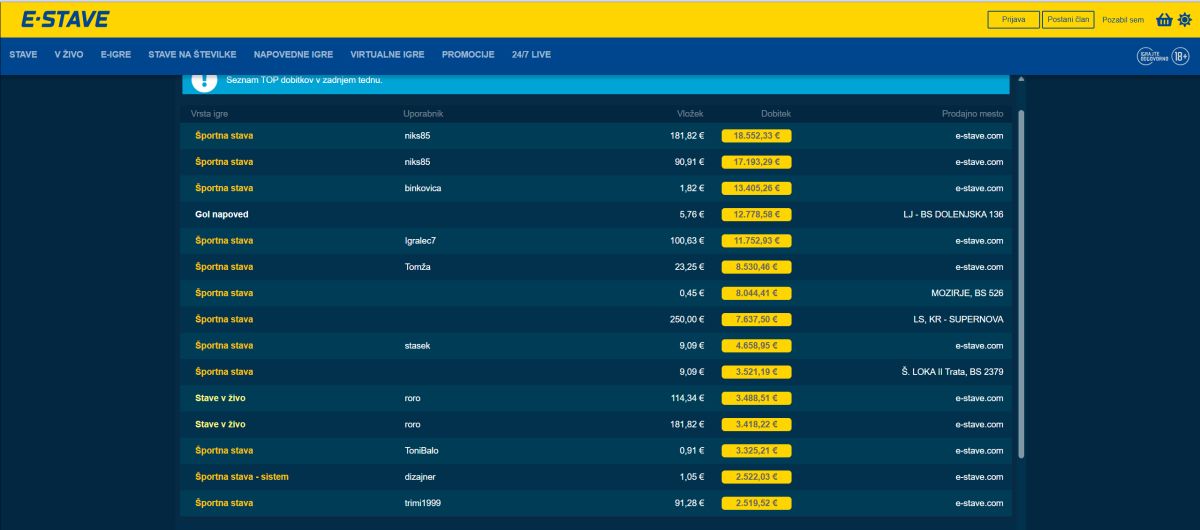1200x530 pixels.
Task: Click the E-STAVE logo
Action: pos(65,19)
